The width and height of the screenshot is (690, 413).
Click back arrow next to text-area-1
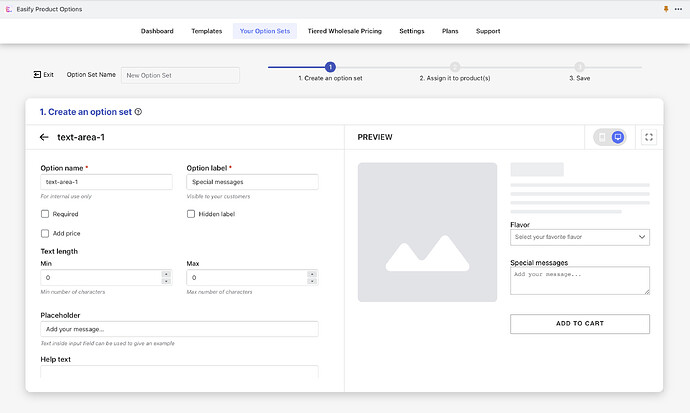44,137
